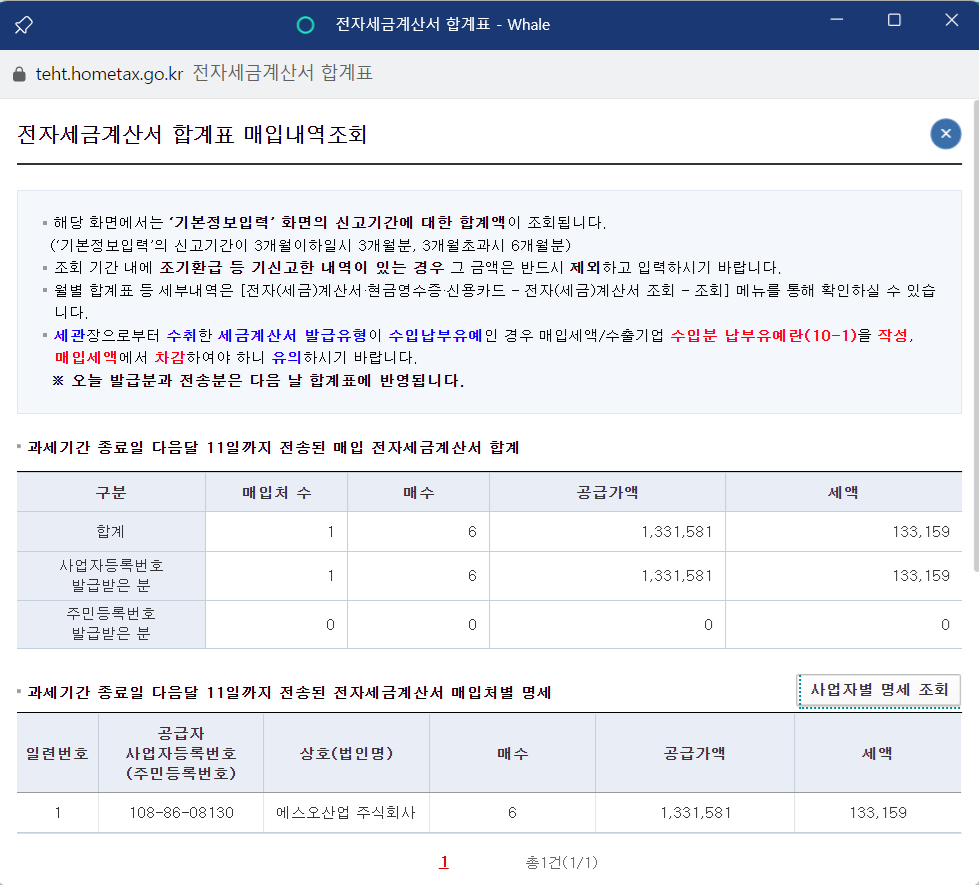Viewport: 979px width, 885px height.
Task: Click 1,331,581 in 에스오산업 row
Action: tap(696, 813)
